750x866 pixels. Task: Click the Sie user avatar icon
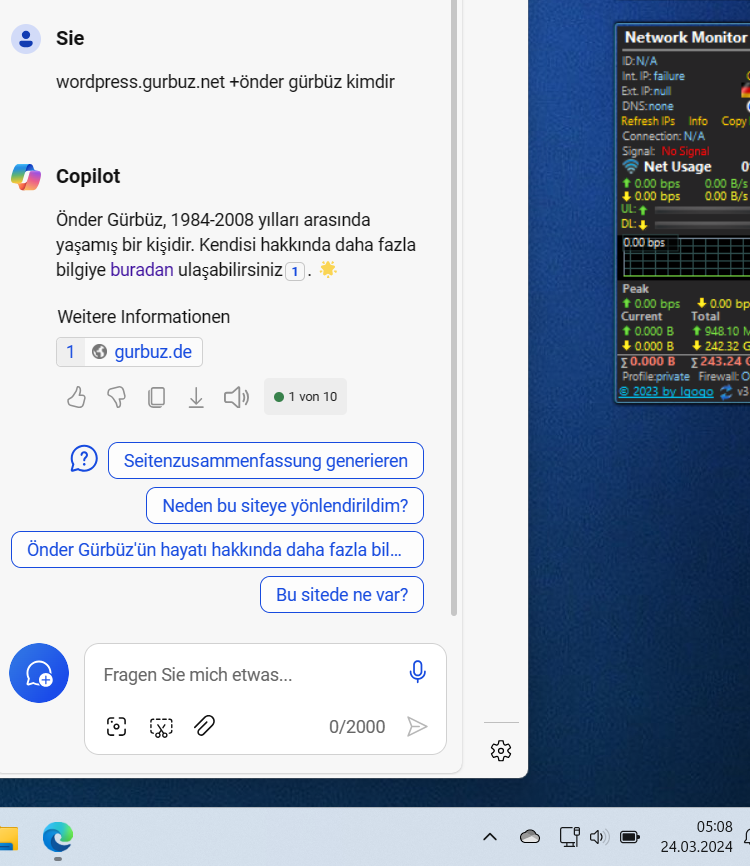point(26,39)
